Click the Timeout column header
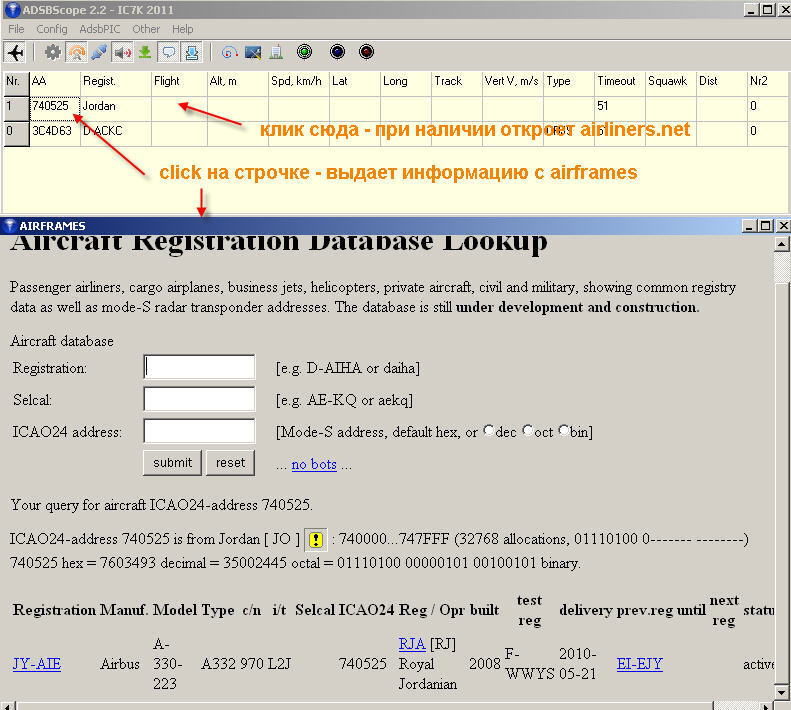Screen dimensions: 791x710 pos(620,83)
